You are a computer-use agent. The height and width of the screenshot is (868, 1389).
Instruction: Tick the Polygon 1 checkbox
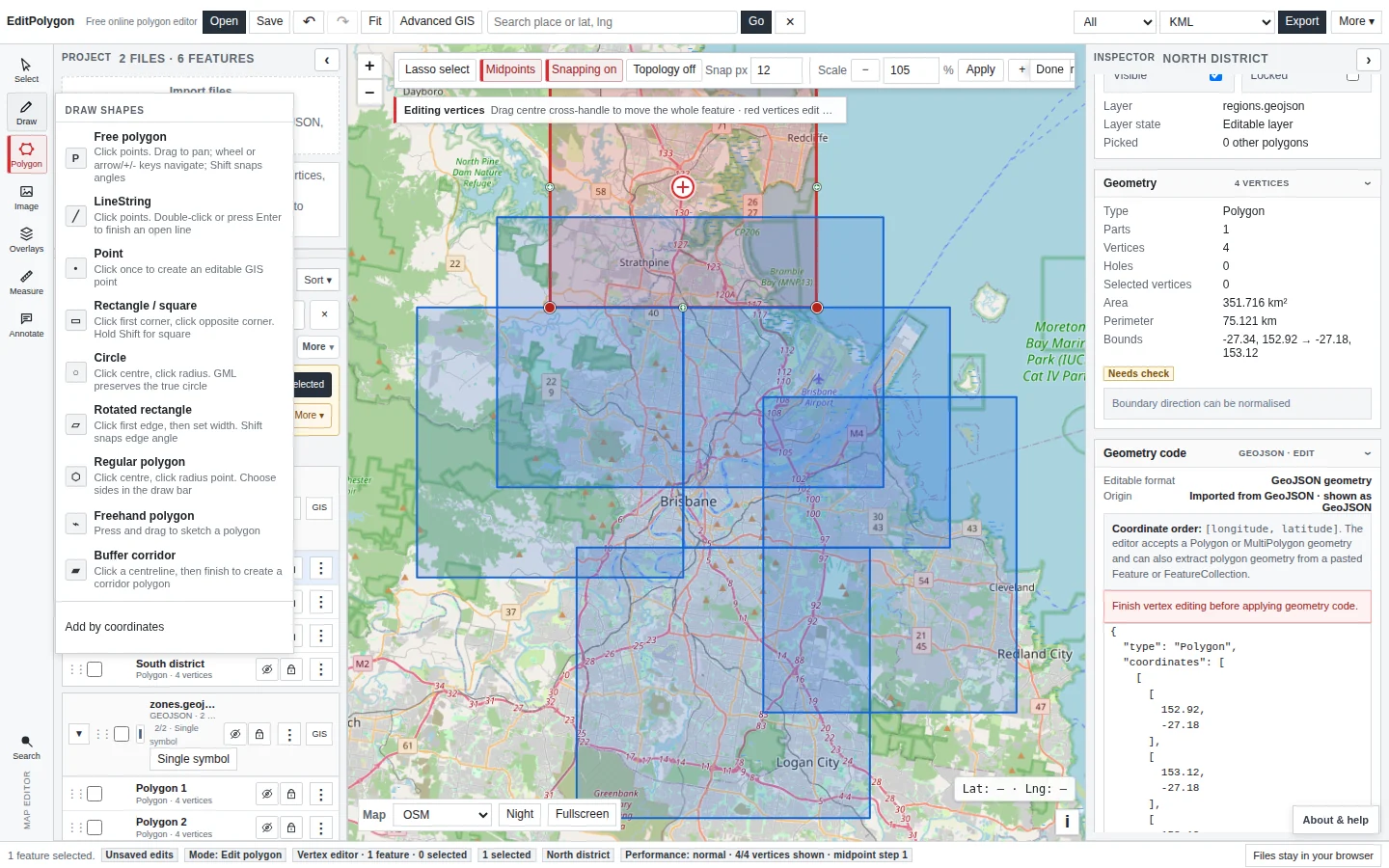point(95,795)
